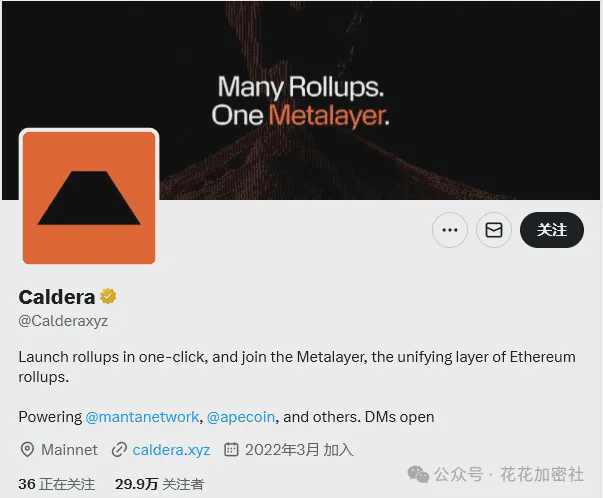Screen dimensions: 603x498
Task: Follow Caldera with the 关注 button
Action: coord(552,230)
